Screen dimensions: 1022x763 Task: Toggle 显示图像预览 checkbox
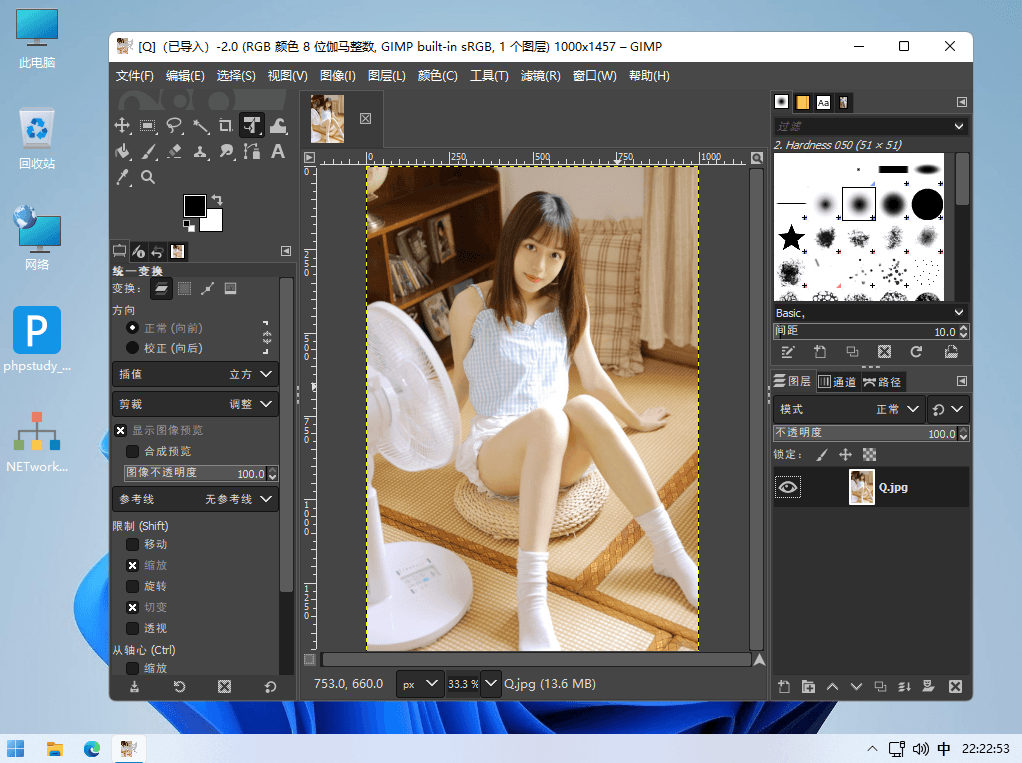121,430
